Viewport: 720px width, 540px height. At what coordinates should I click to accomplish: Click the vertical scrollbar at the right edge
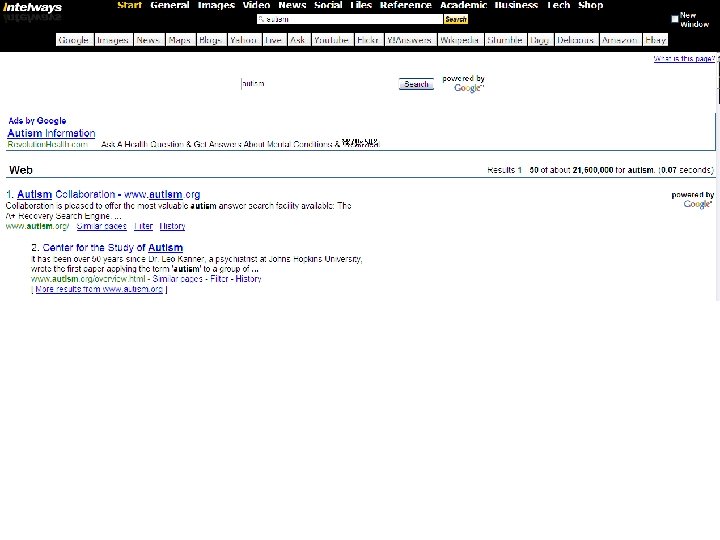[x=718, y=174]
